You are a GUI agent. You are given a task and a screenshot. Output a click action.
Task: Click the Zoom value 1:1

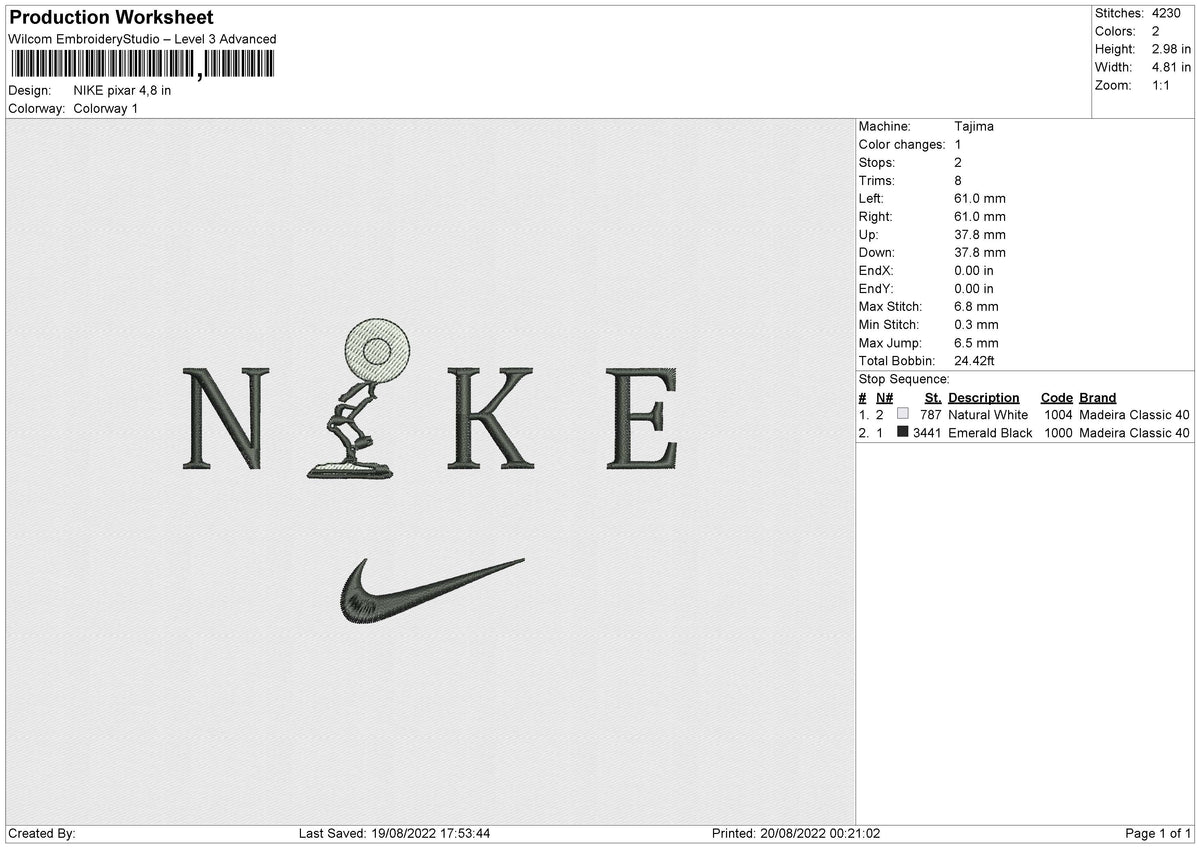tap(1162, 85)
